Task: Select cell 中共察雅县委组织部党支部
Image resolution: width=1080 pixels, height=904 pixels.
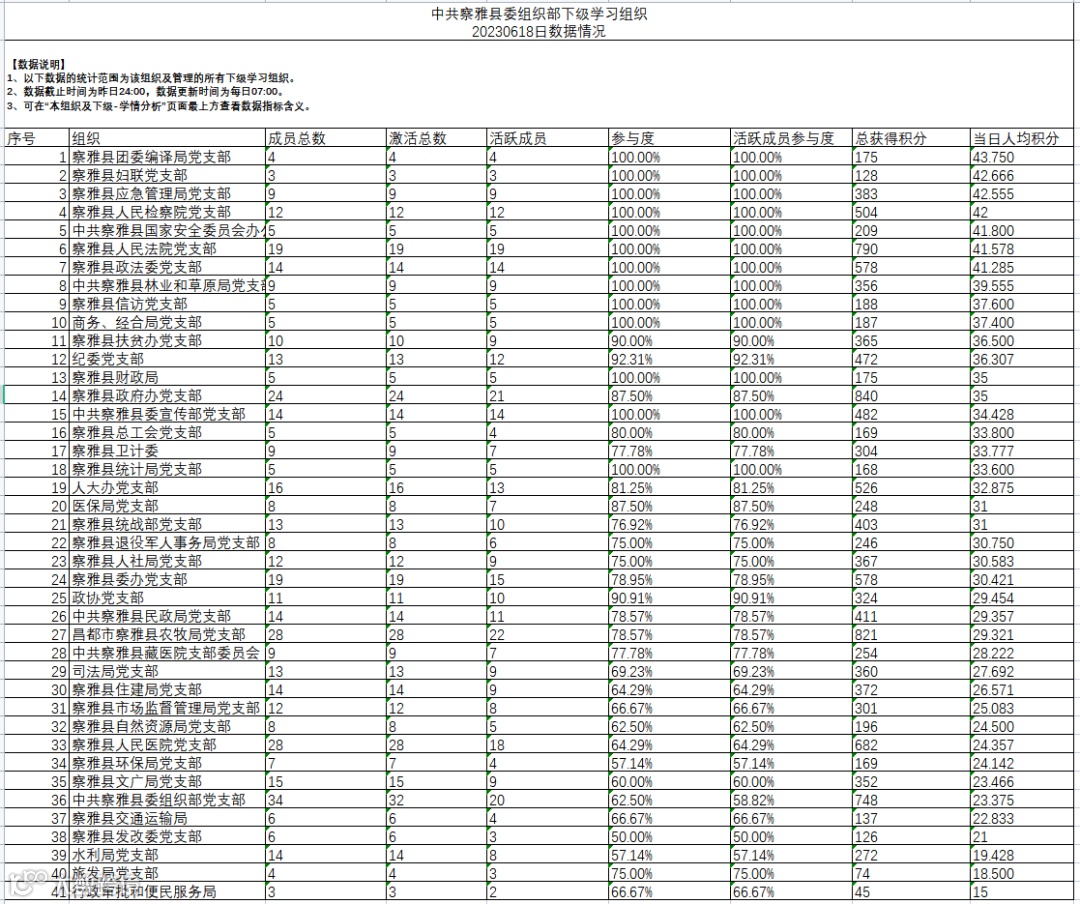Action: [167, 800]
